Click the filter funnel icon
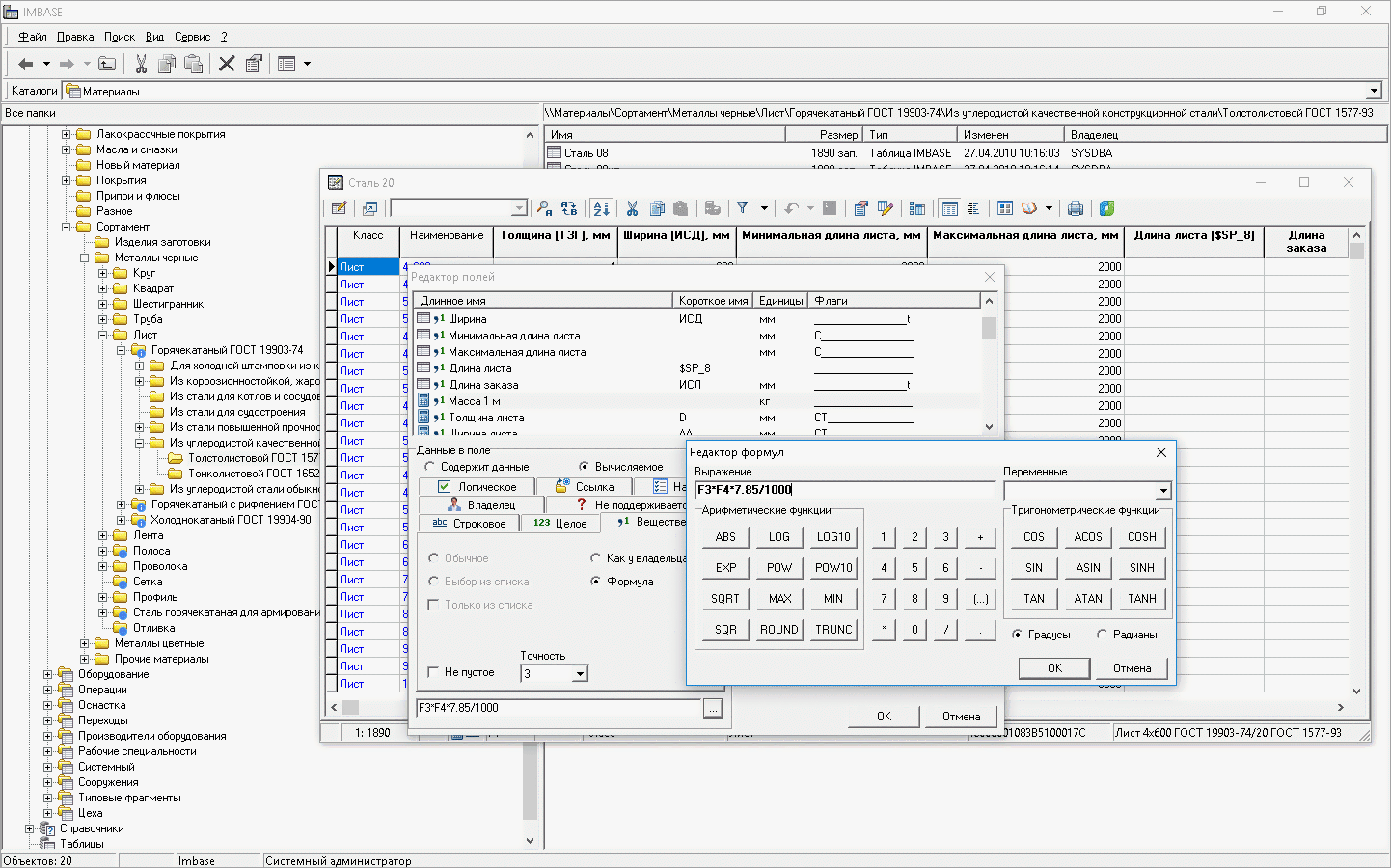 click(x=743, y=208)
